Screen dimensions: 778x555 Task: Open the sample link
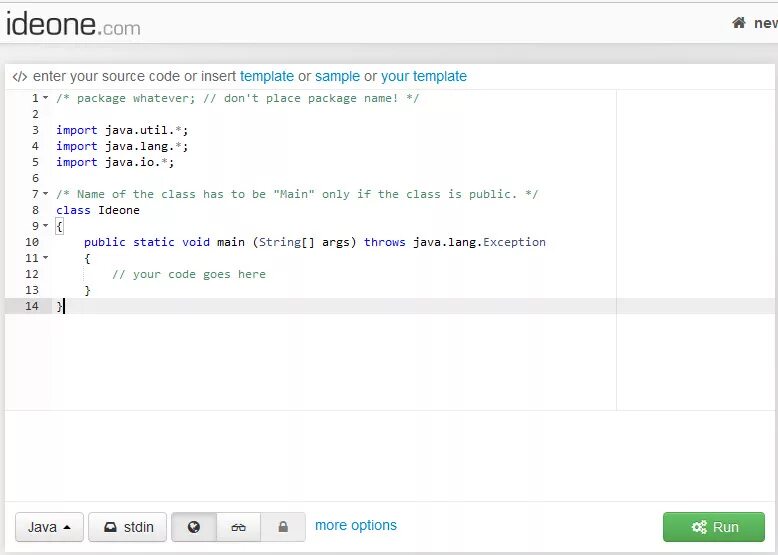337,76
